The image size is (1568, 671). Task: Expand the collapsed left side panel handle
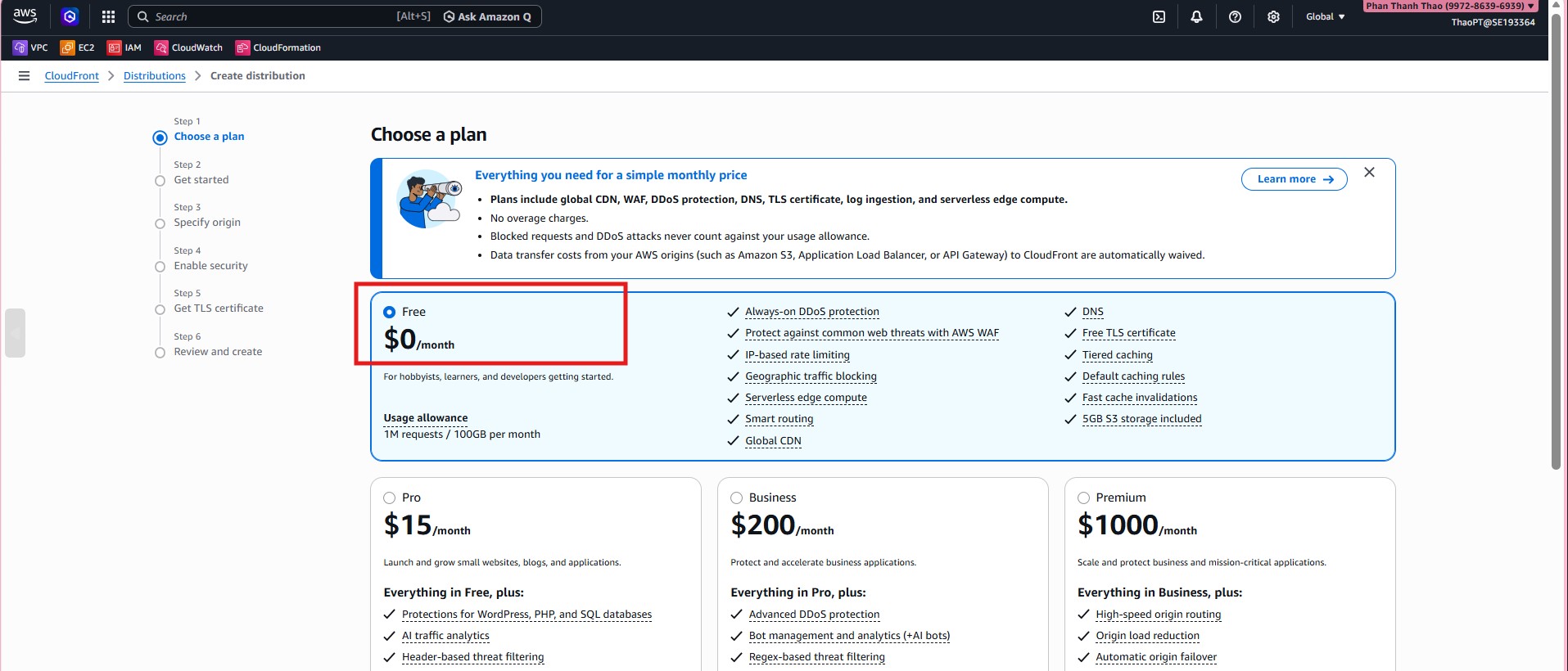pyautogui.click(x=15, y=333)
